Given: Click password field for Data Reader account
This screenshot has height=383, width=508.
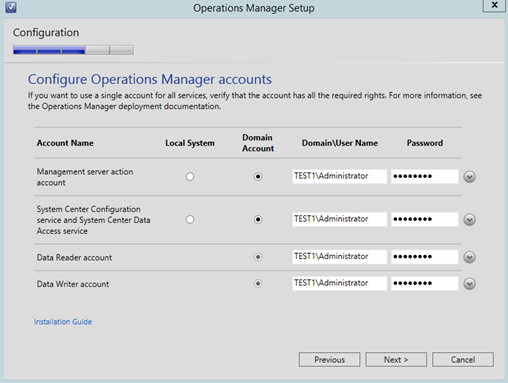Looking at the screenshot, I should (x=424, y=257).
